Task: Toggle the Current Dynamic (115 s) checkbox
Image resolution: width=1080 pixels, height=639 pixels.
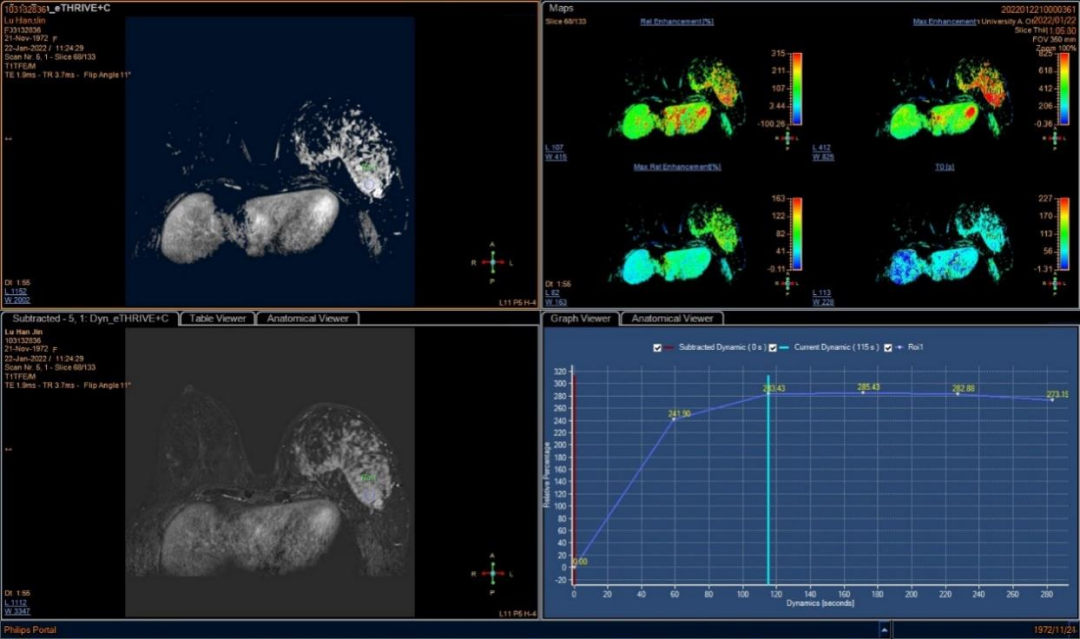Action: pyautogui.click(x=773, y=347)
